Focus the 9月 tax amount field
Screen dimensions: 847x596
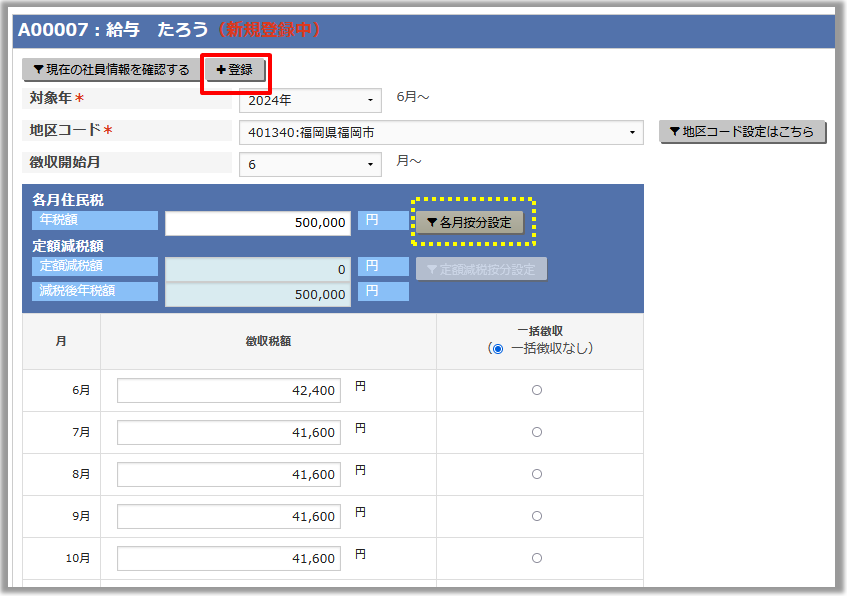pos(229,517)
